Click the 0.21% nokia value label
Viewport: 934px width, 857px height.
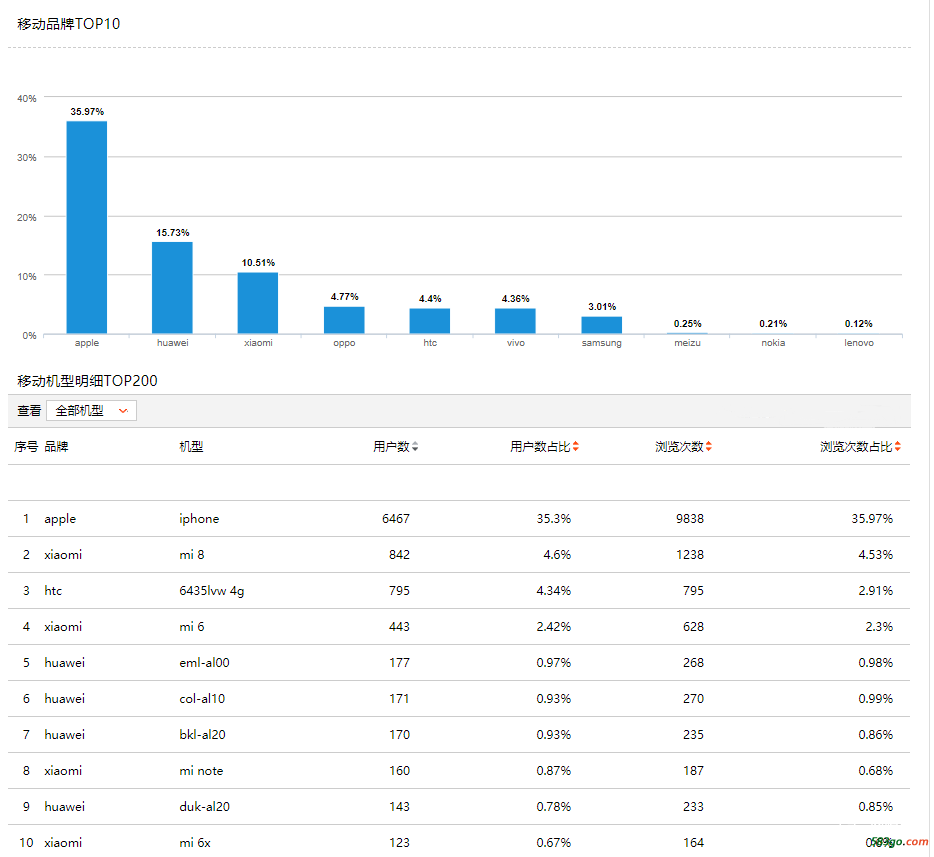(773, 323)
